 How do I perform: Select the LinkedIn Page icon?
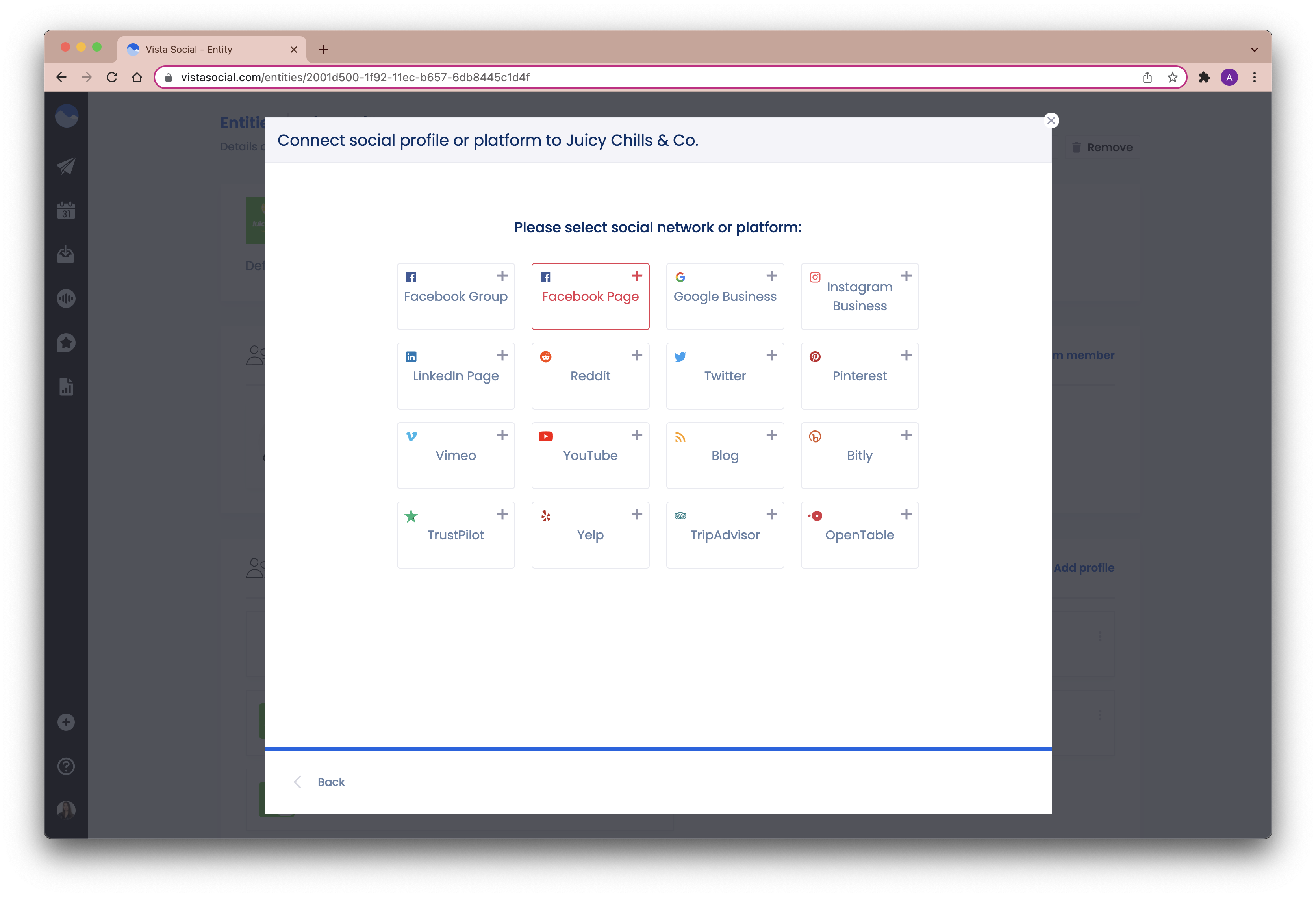411,356
